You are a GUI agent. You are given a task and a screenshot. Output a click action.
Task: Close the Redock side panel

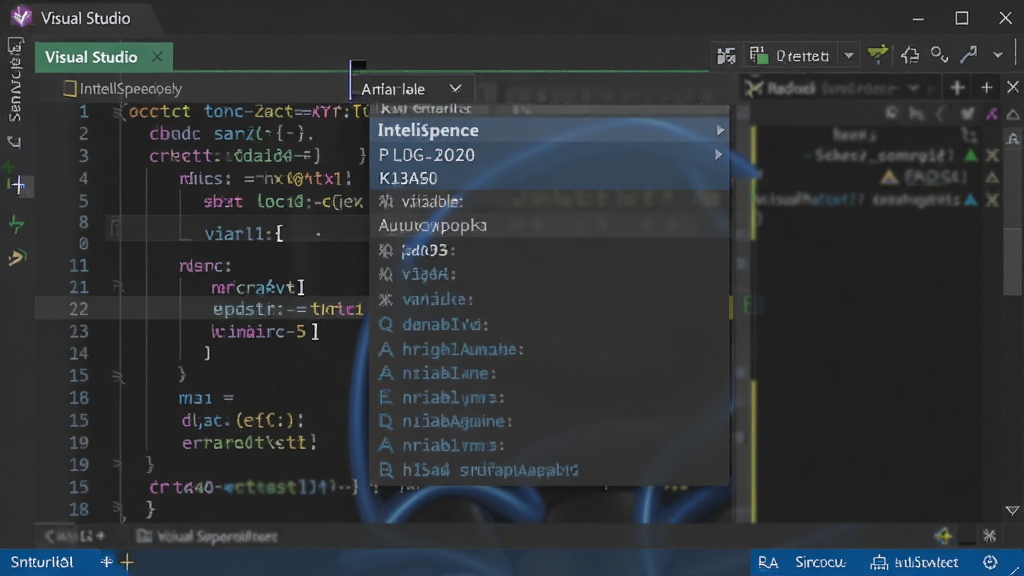(1012, 87)
